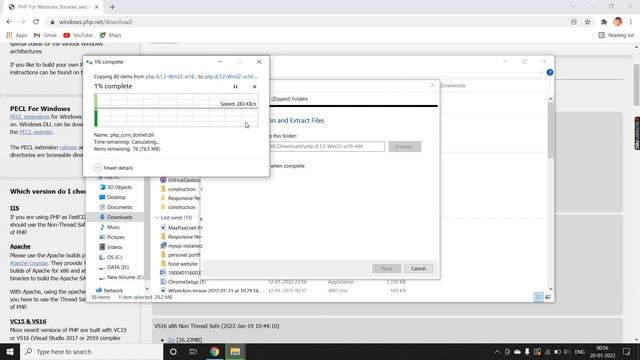Click the greyed-out Next button in Extract wizard
This screenshot has width=640, height=360.
click(387, 269)
